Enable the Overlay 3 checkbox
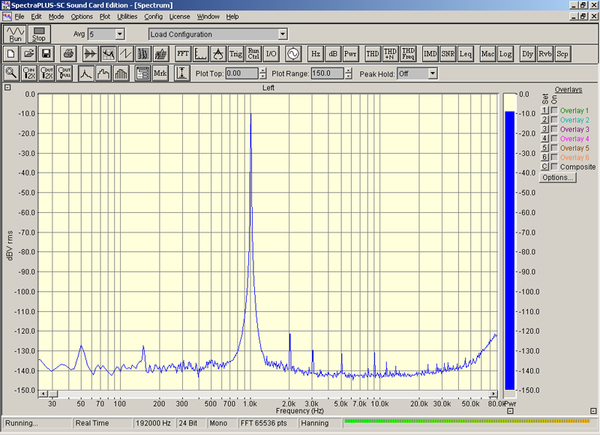Screen dimensions: 600x435 point(554,129)
